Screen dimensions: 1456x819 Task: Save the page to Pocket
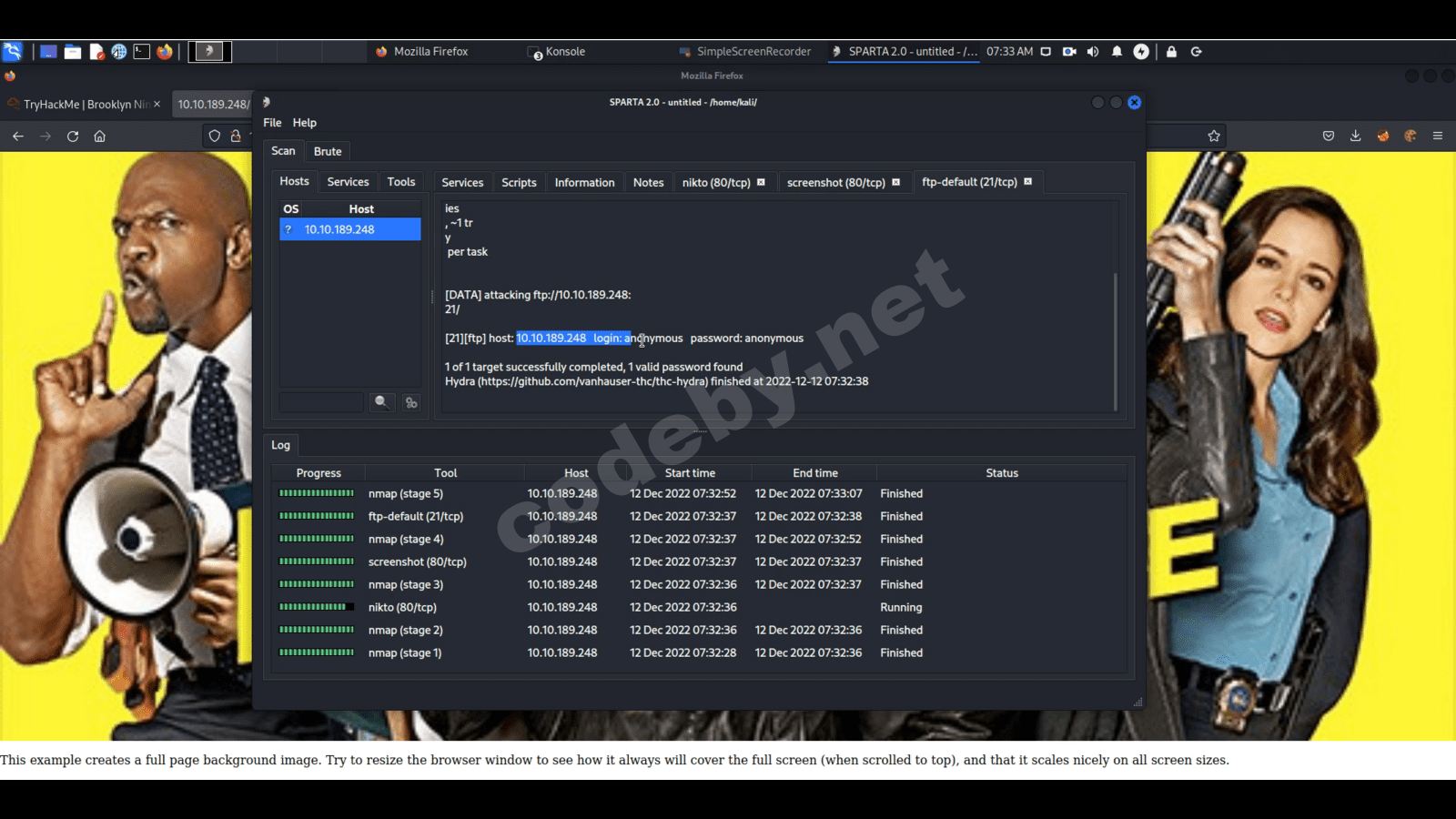click(1329, 136)
